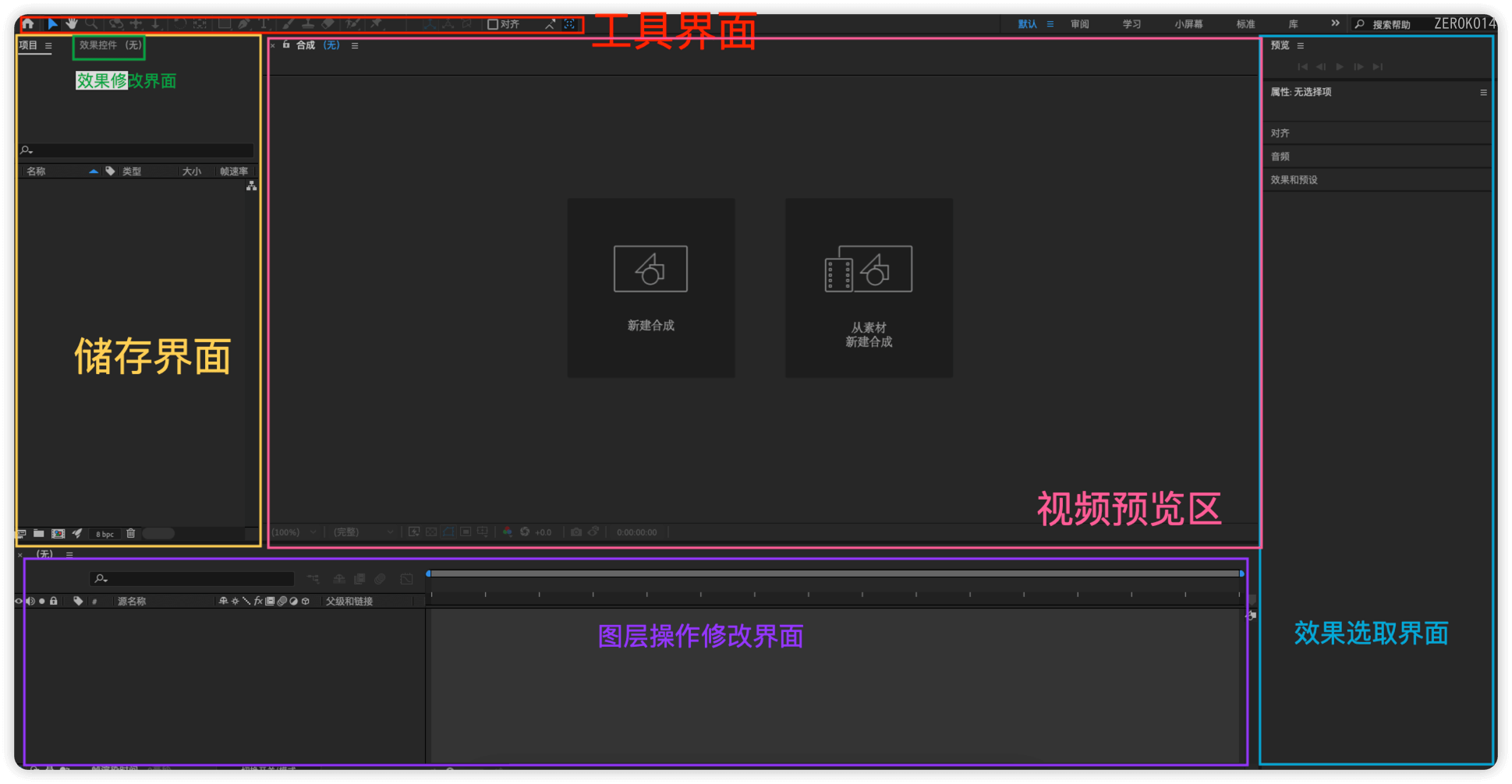Viewport: 1512px width, 784px height.
Task: Click the Home icon in the toolbar
Action: tap(28, 24)
